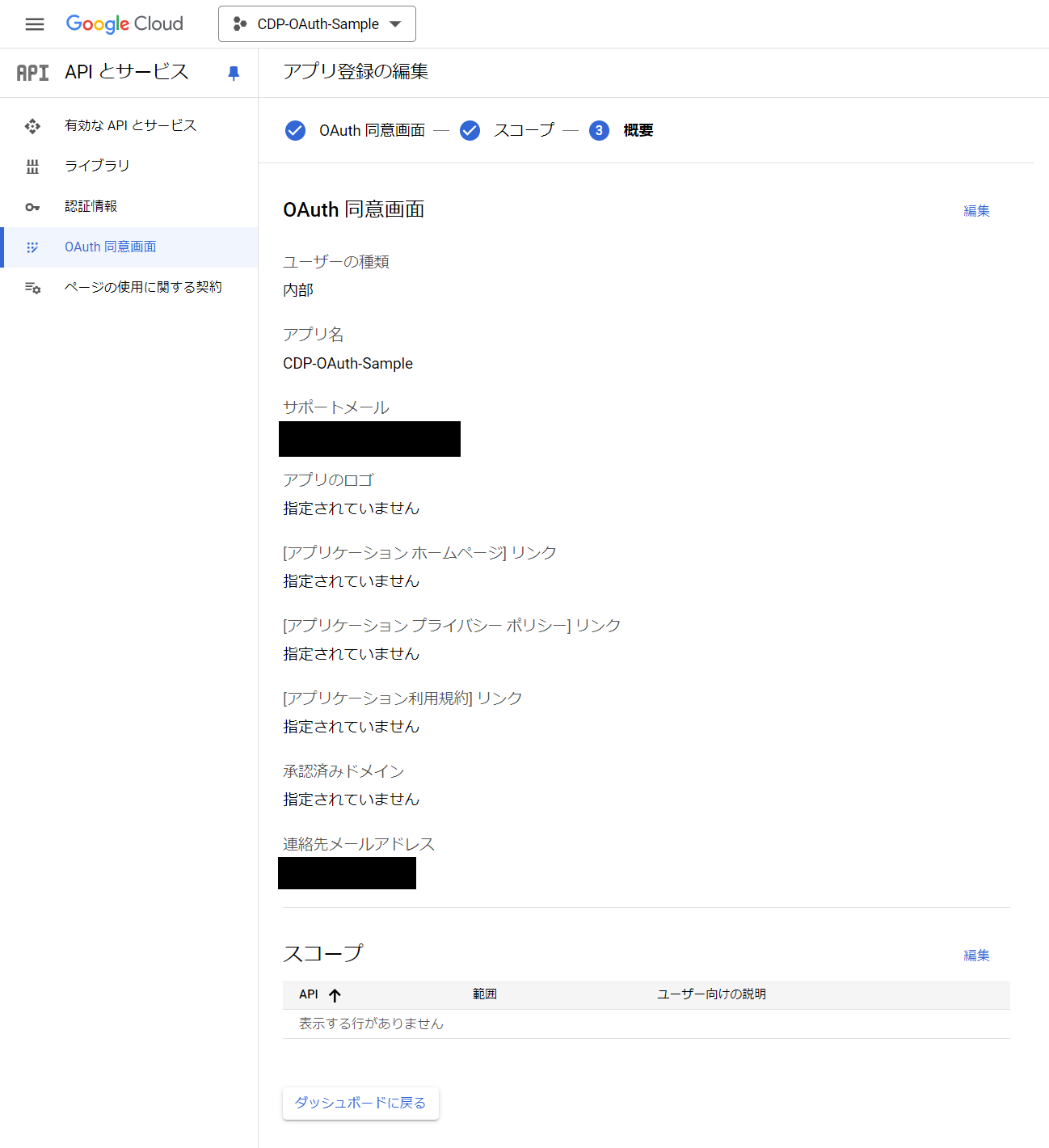
Task: Open ライブラリ menu item
Action: point(129,167)
